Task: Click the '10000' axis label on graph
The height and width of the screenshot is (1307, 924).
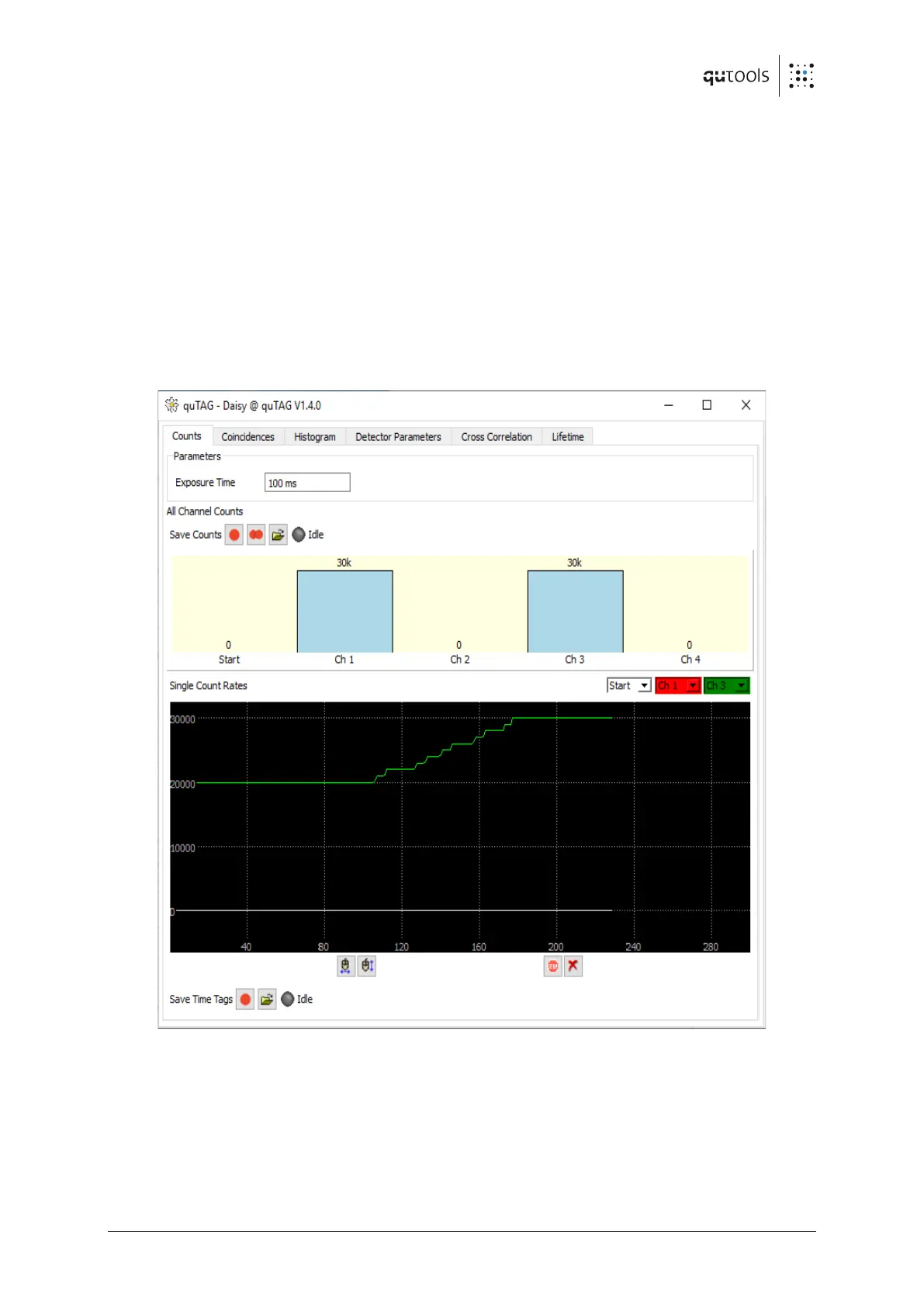Action: click(x=183, y=848)
